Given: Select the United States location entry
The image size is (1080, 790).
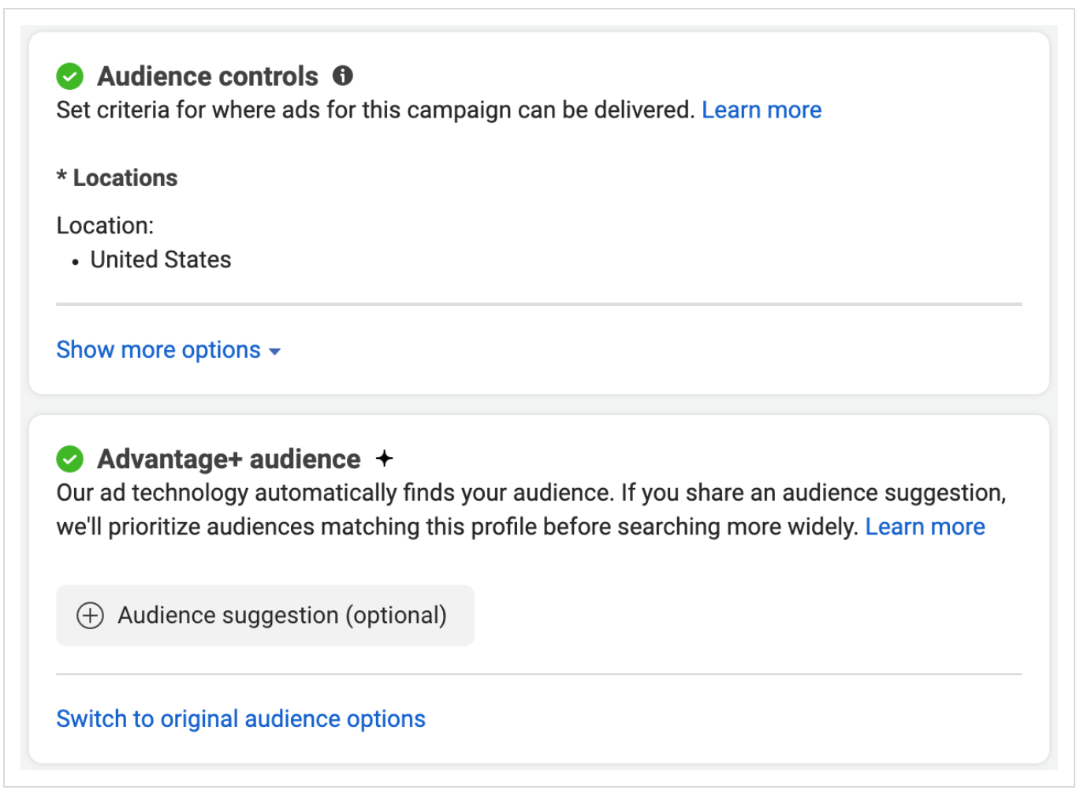Looking at the screenshot, I should [x=160, y=260].
